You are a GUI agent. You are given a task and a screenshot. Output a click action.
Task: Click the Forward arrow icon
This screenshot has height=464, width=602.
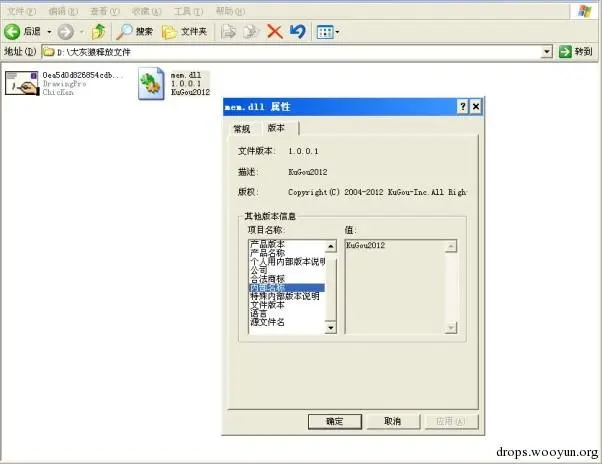pyautogui.click(x=66, y=32)
